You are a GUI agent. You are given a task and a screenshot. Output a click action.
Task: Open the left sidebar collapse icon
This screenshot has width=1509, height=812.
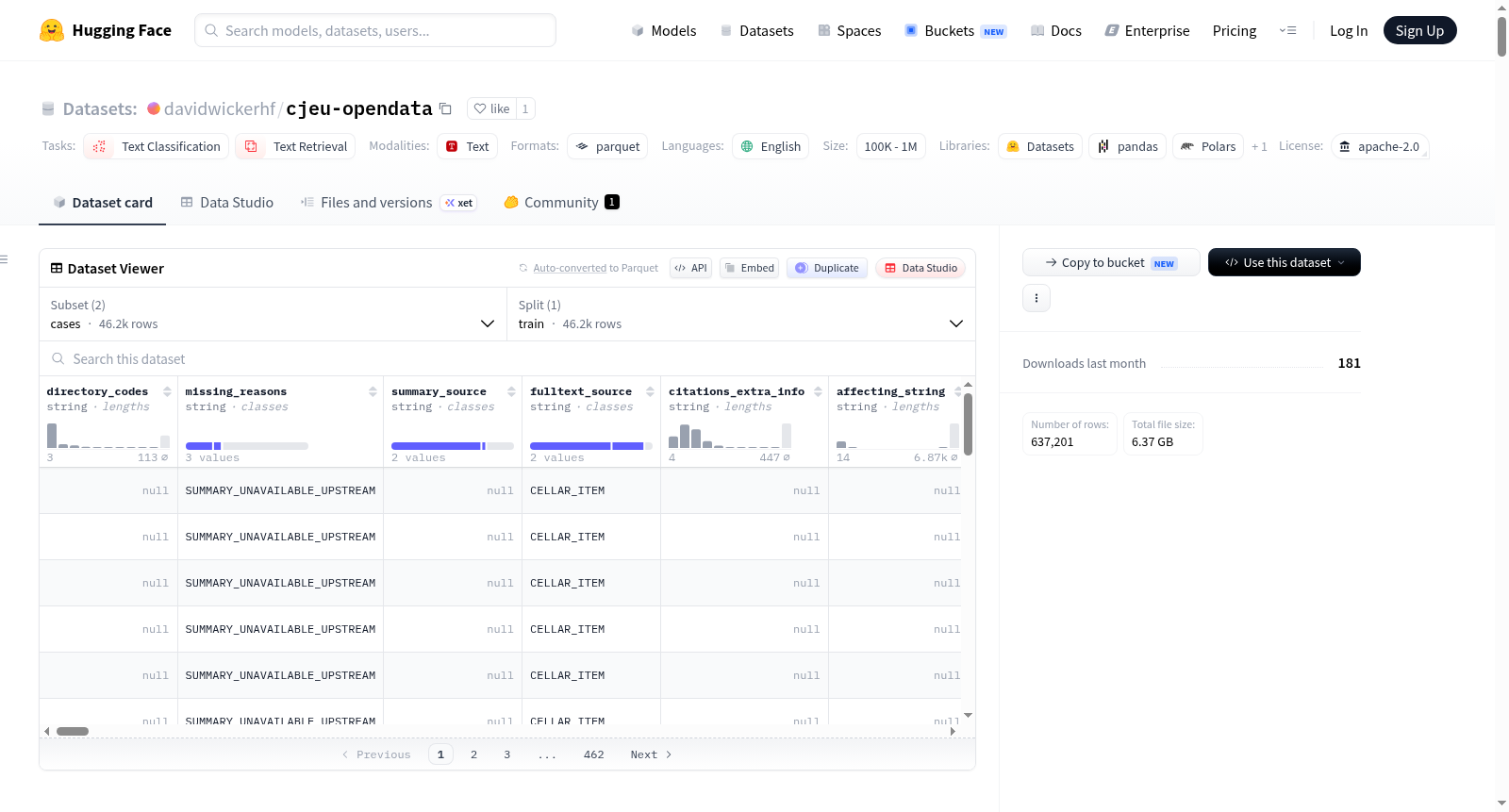[x=4, y=259]
